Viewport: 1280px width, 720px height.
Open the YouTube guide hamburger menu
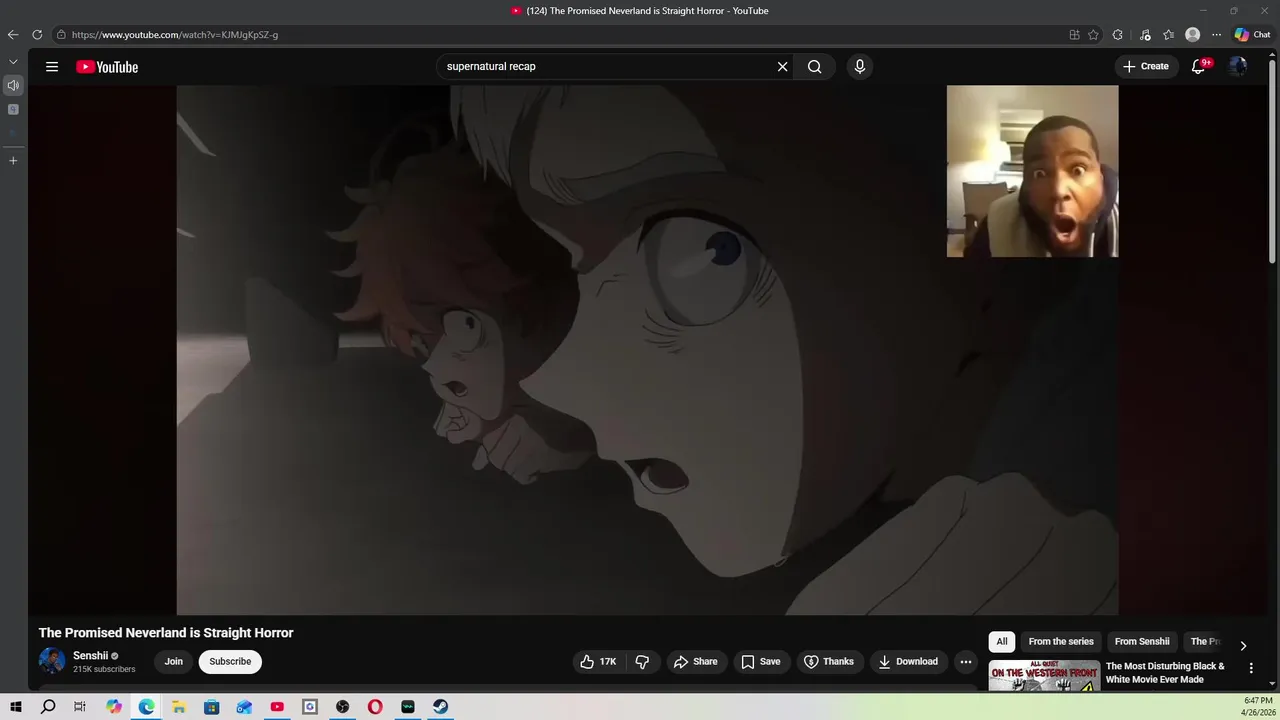[52, 67]
